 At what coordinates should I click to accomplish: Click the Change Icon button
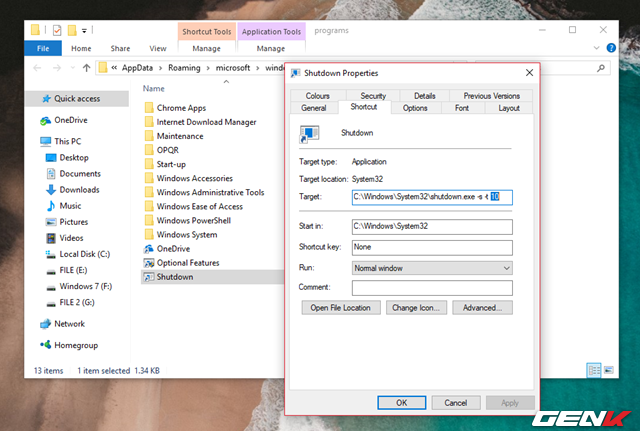(x=416, y=308)
